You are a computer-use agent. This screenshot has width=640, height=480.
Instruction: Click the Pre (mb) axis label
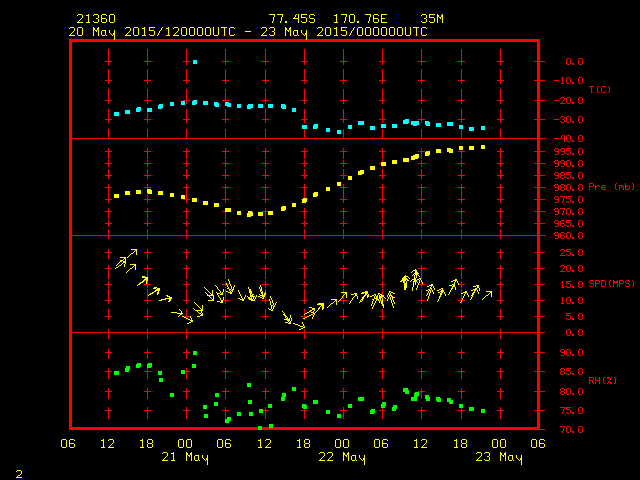[x=611, y=187]
